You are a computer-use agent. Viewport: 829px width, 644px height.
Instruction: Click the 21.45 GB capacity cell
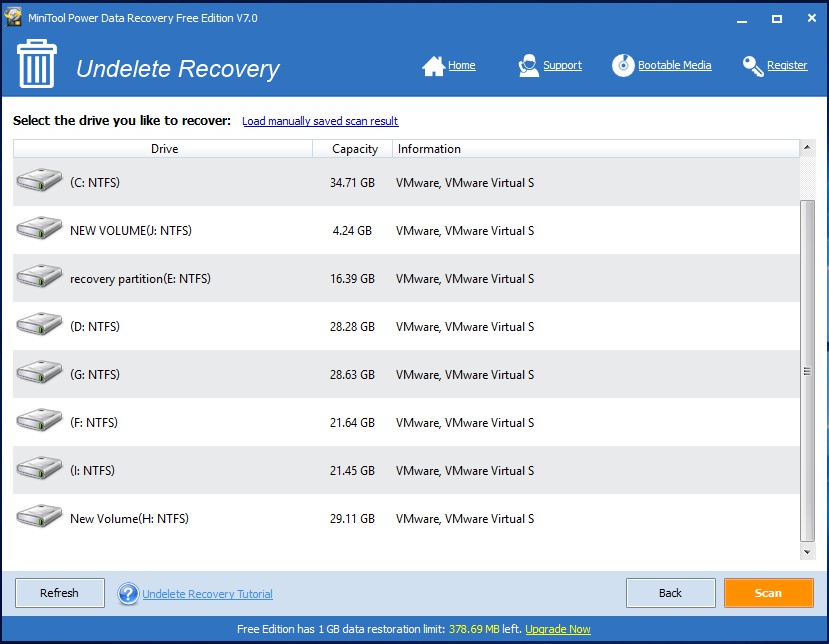click(352, 472)
